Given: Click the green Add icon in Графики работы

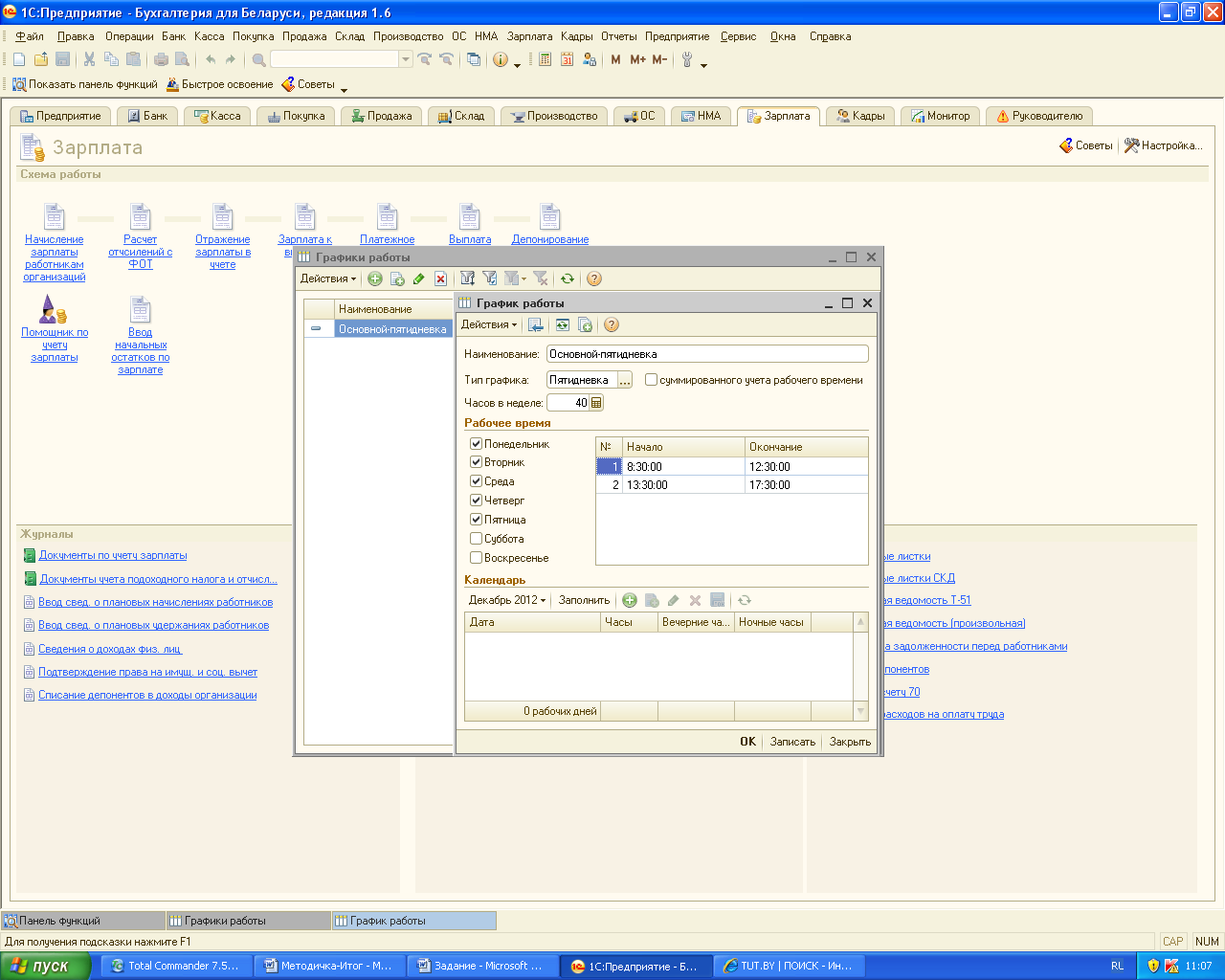Looking at the screenshot, I should tap(375, 278).
